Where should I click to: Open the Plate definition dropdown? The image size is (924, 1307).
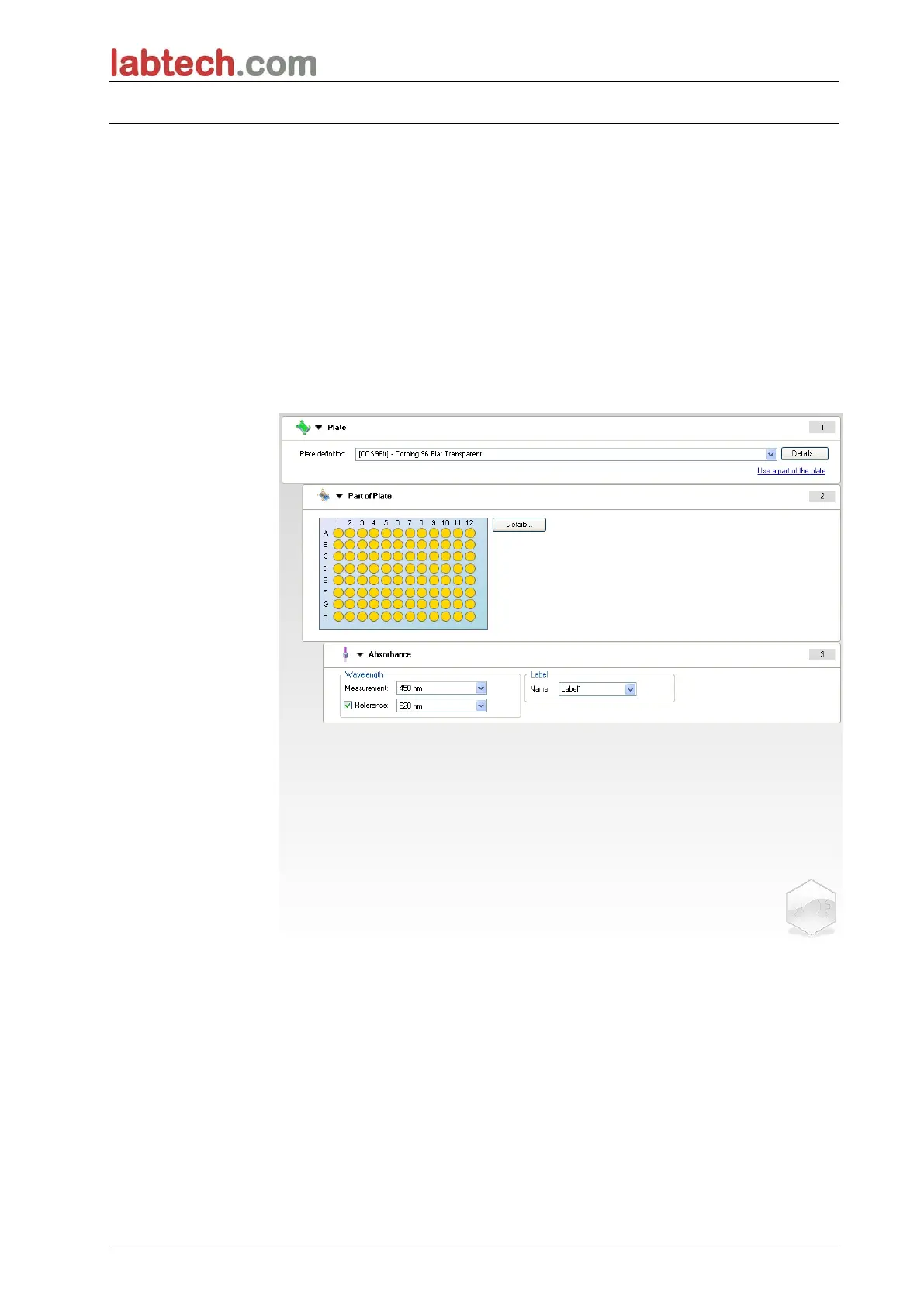[770, 454]
